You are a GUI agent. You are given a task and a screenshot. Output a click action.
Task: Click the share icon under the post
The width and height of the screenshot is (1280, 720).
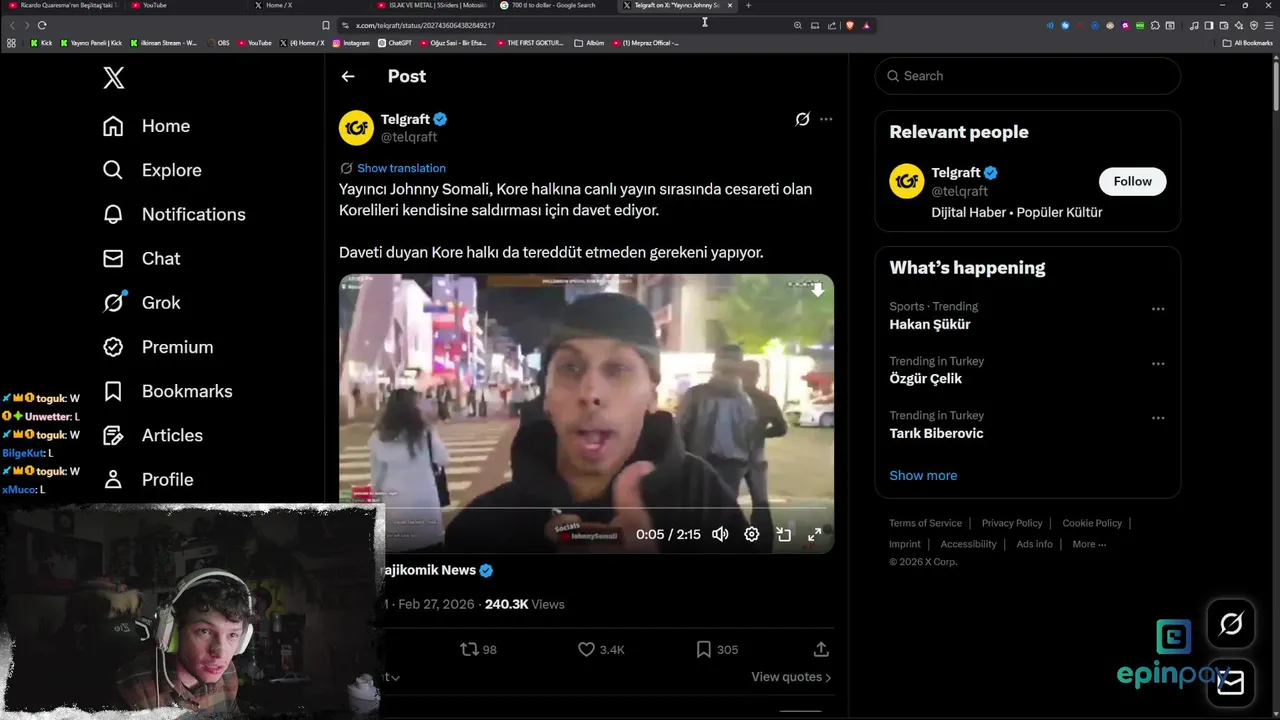[x=821, y=649]
